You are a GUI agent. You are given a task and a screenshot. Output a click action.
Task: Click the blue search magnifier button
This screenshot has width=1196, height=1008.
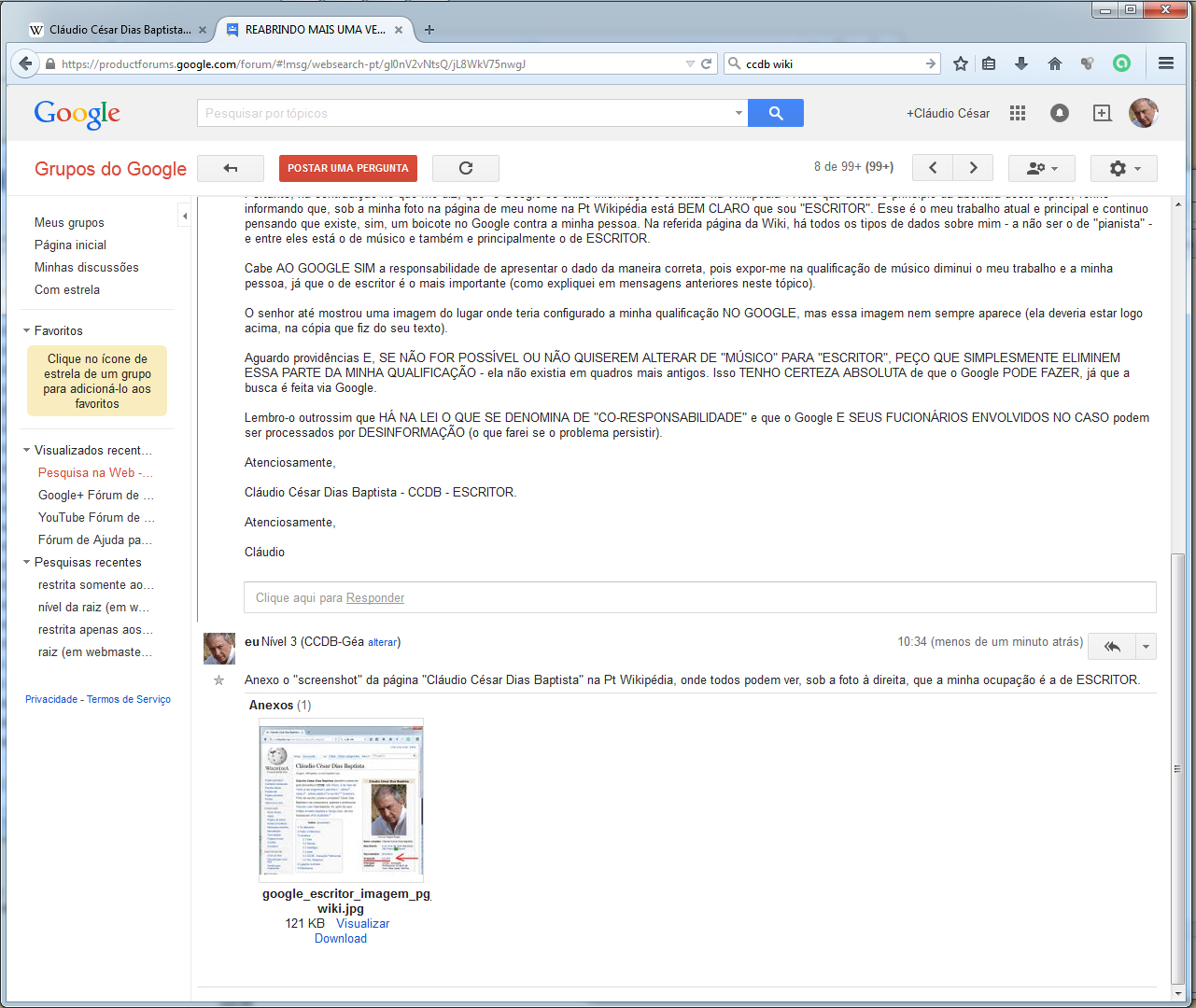point(776,113)
